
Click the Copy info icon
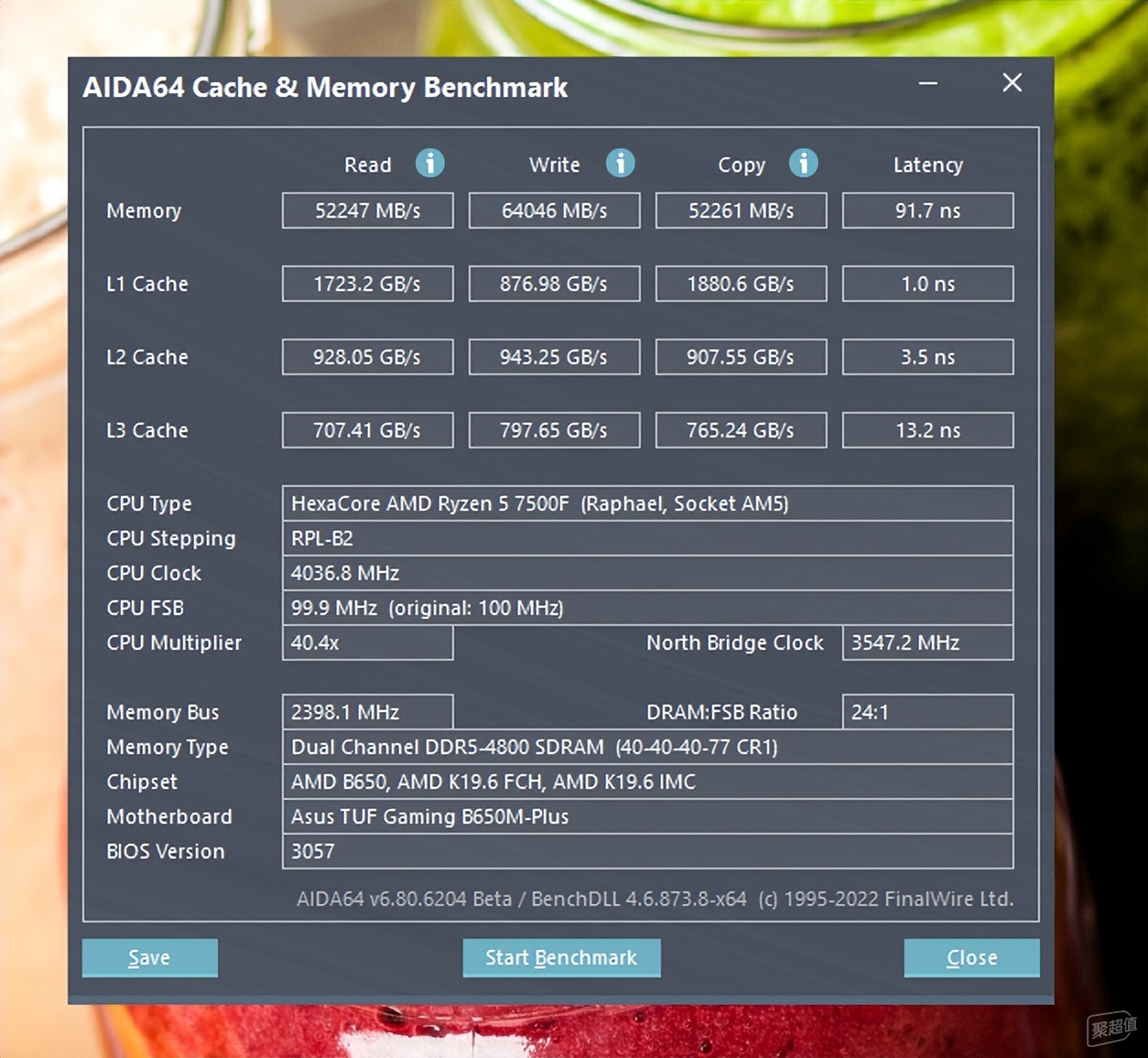(x=804, y=163)
